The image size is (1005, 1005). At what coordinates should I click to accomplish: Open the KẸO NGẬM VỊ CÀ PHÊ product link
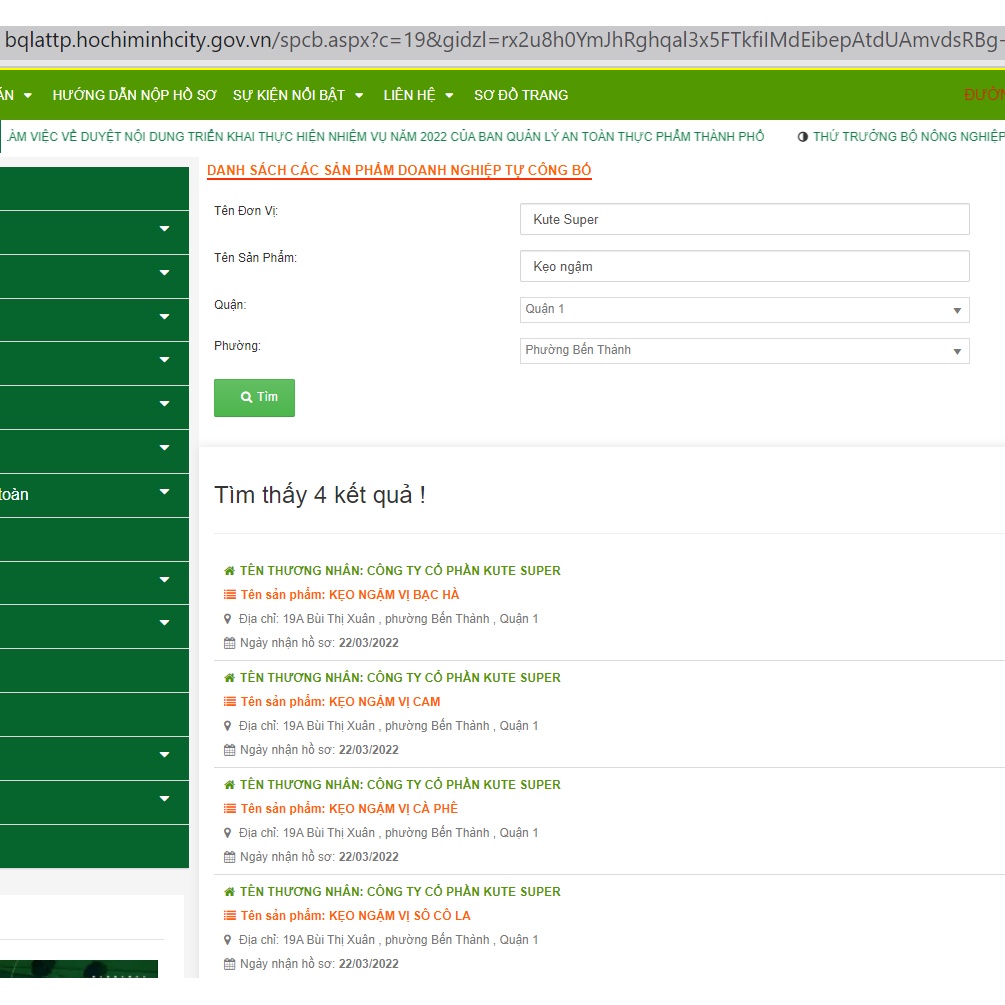point(393,809)
